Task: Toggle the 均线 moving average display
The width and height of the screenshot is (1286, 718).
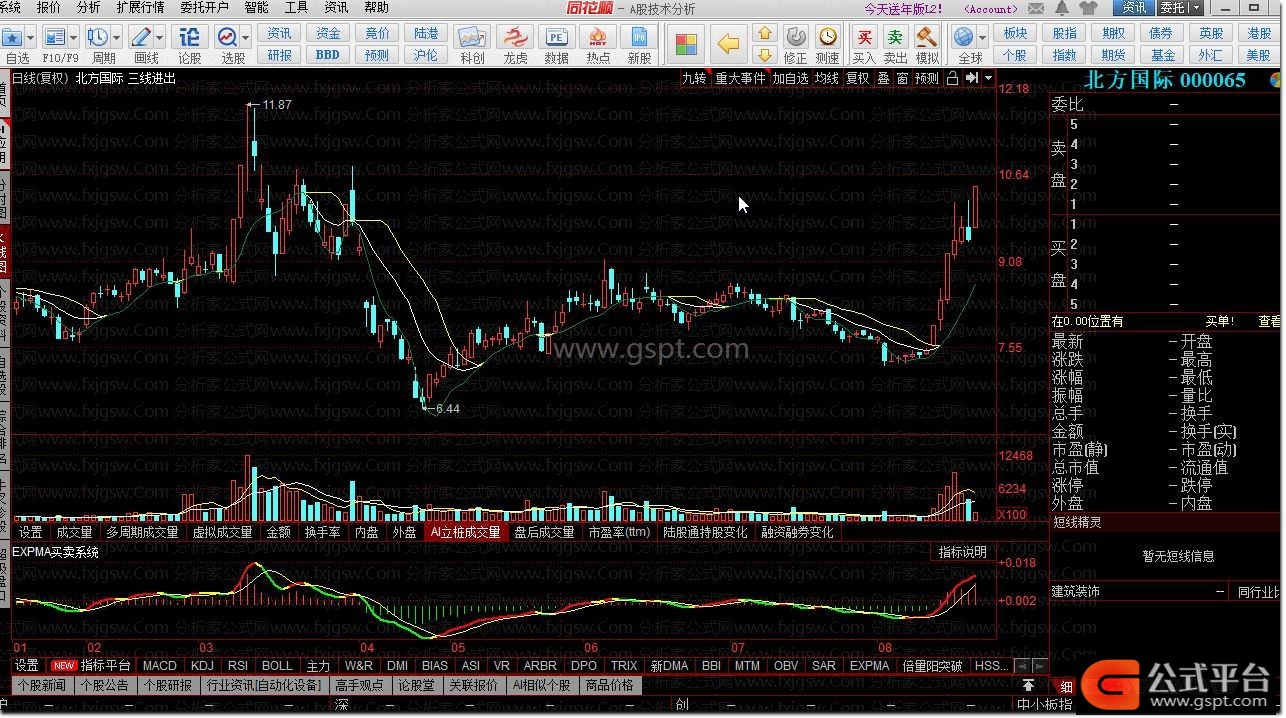Action: (x=826, y=78)
